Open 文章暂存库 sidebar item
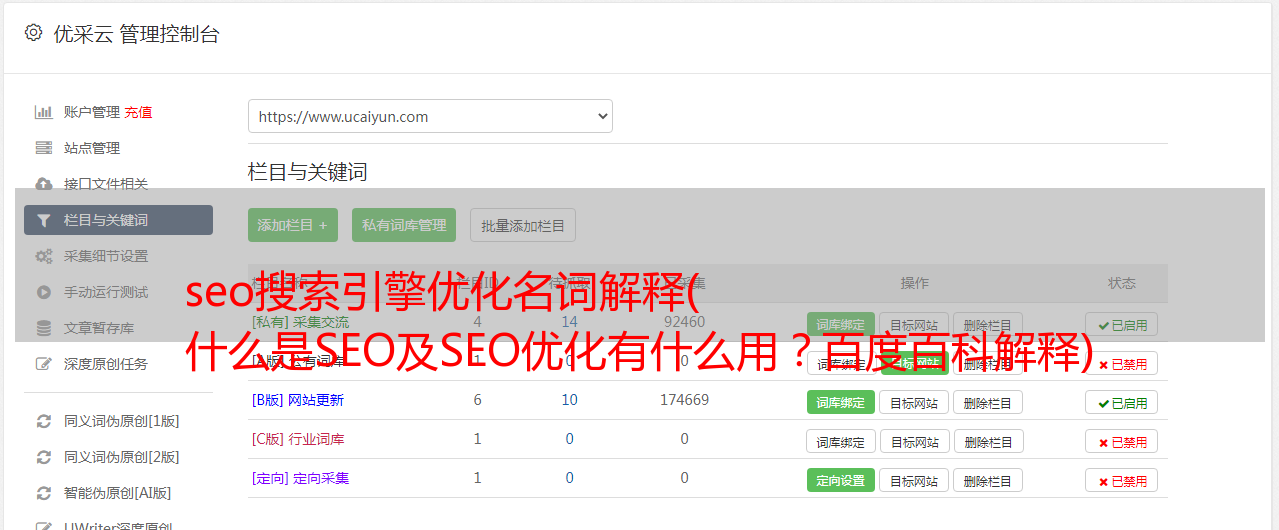1279x530 pixels. (x=99, y=328)
